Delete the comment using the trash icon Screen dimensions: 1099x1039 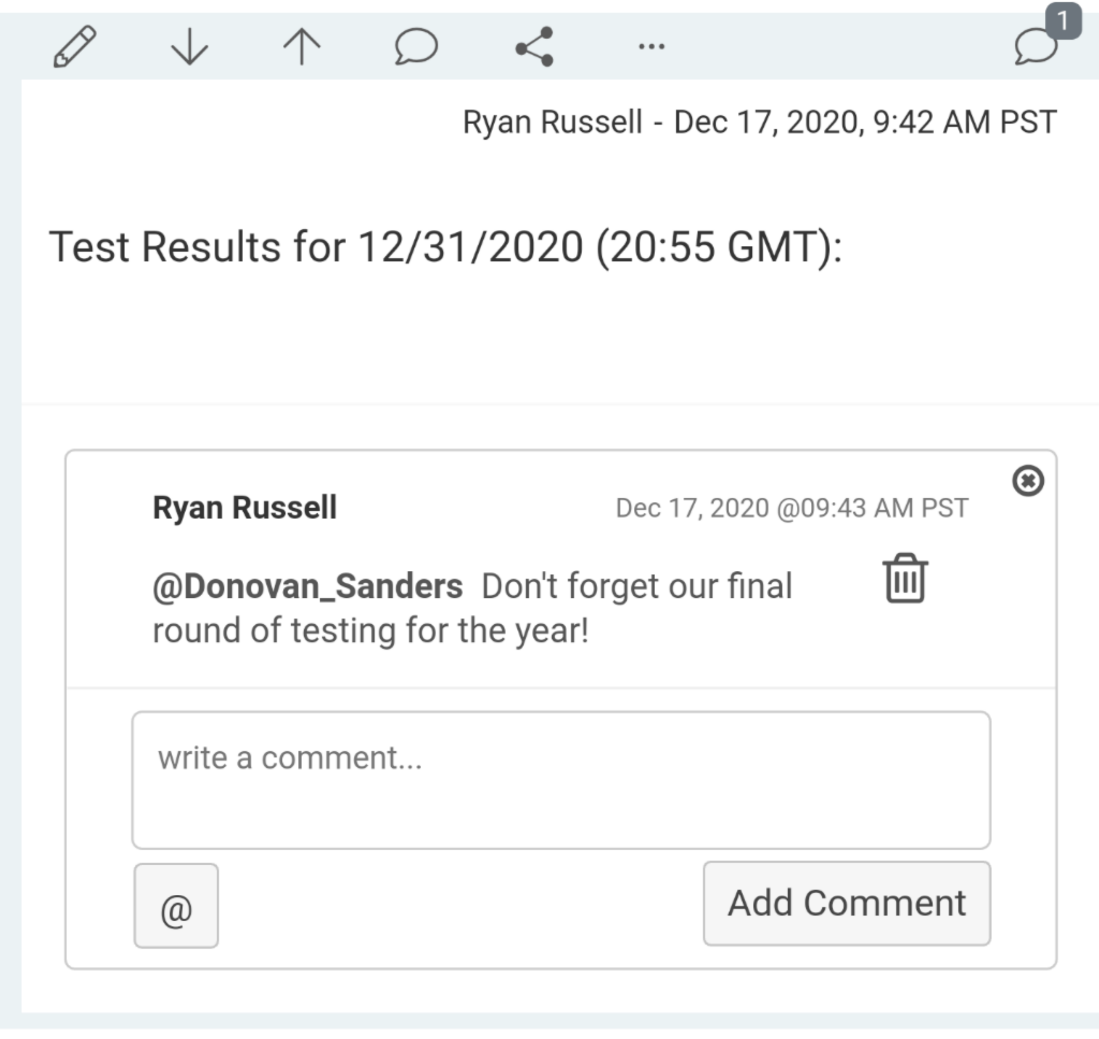point(905,578)
